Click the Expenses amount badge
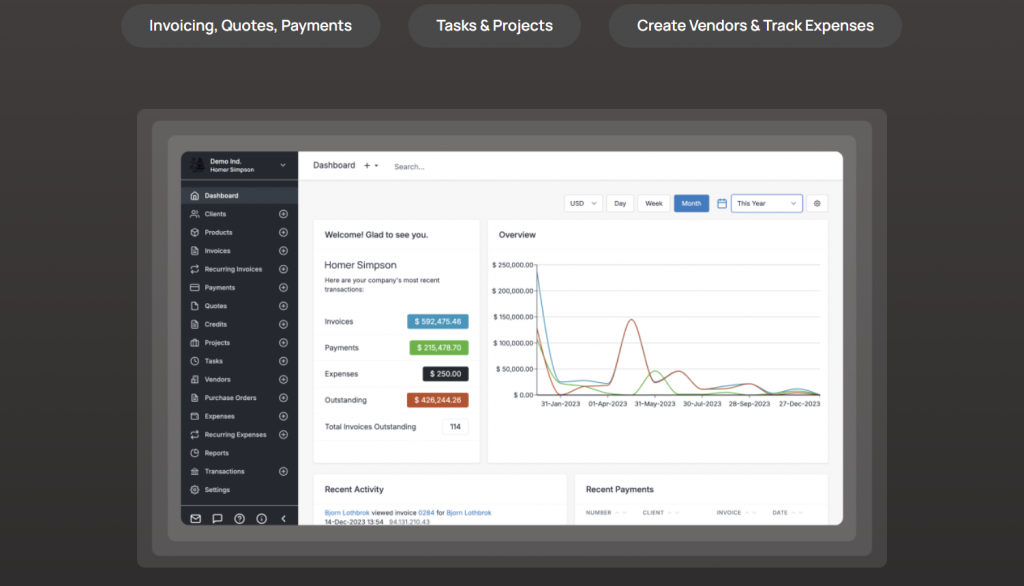Viewport: 1024px width, 586px height. (444, 373)
